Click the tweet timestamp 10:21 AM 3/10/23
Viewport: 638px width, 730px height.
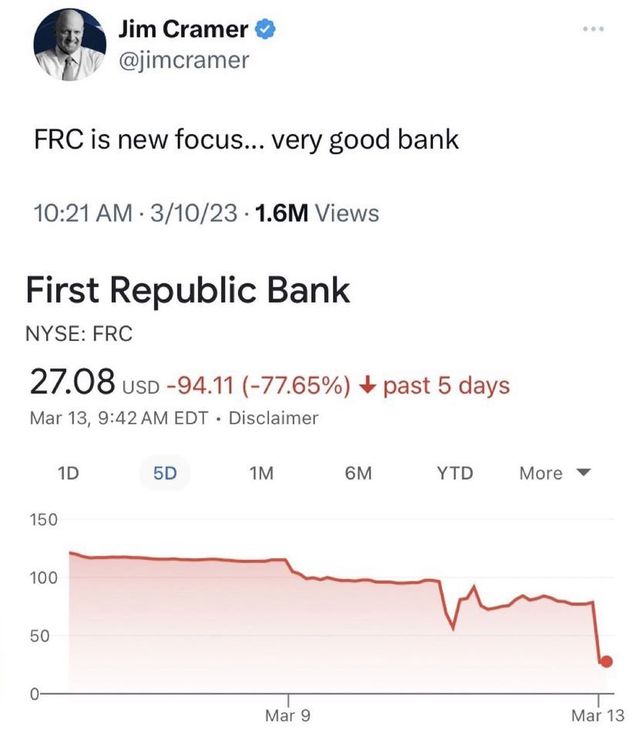click(x=135, y=213)
